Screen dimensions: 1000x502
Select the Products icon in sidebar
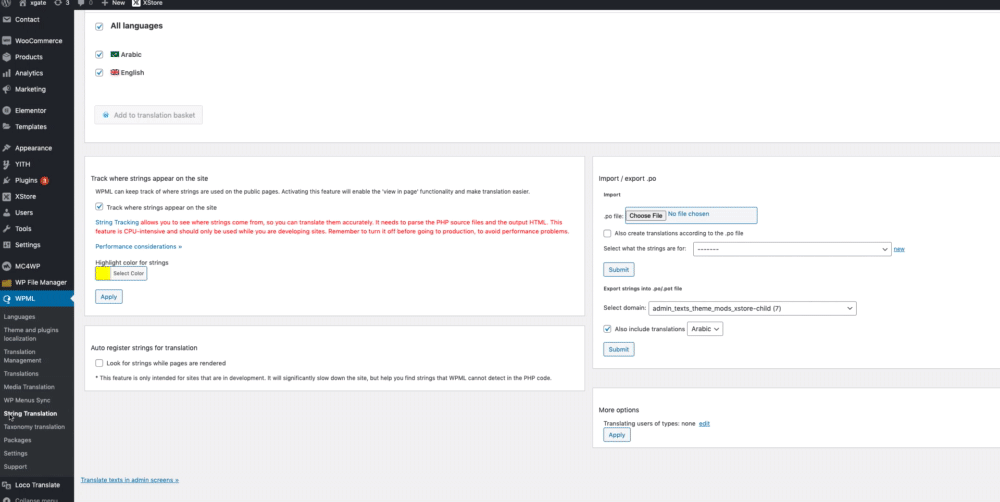(x=6, y=57)
